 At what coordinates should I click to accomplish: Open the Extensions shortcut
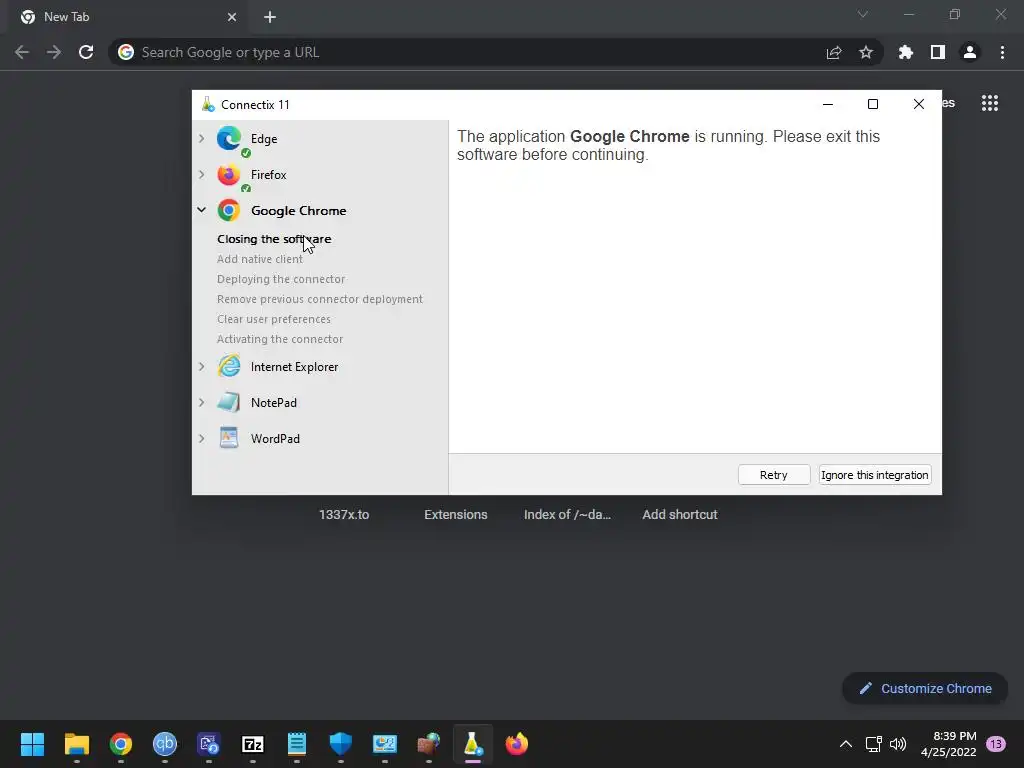click(x=456, y=515)
